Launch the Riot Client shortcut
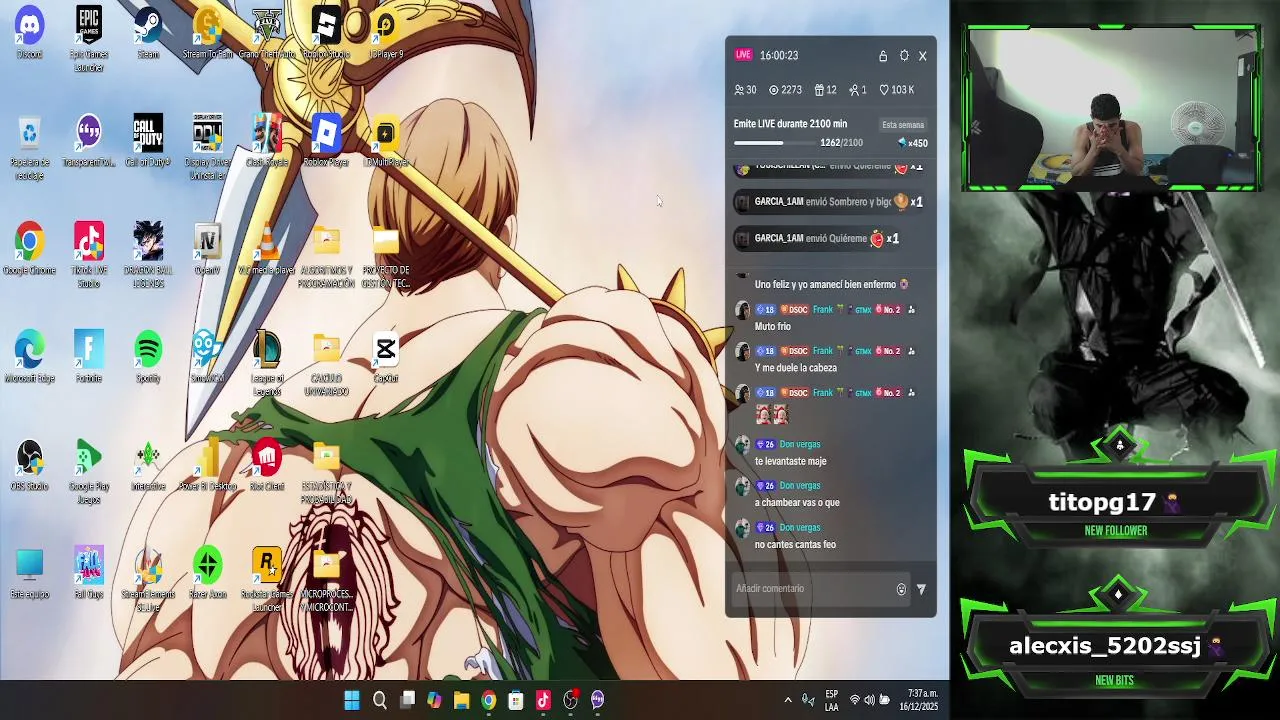The image size is (1280, 720). coord(266,465)
